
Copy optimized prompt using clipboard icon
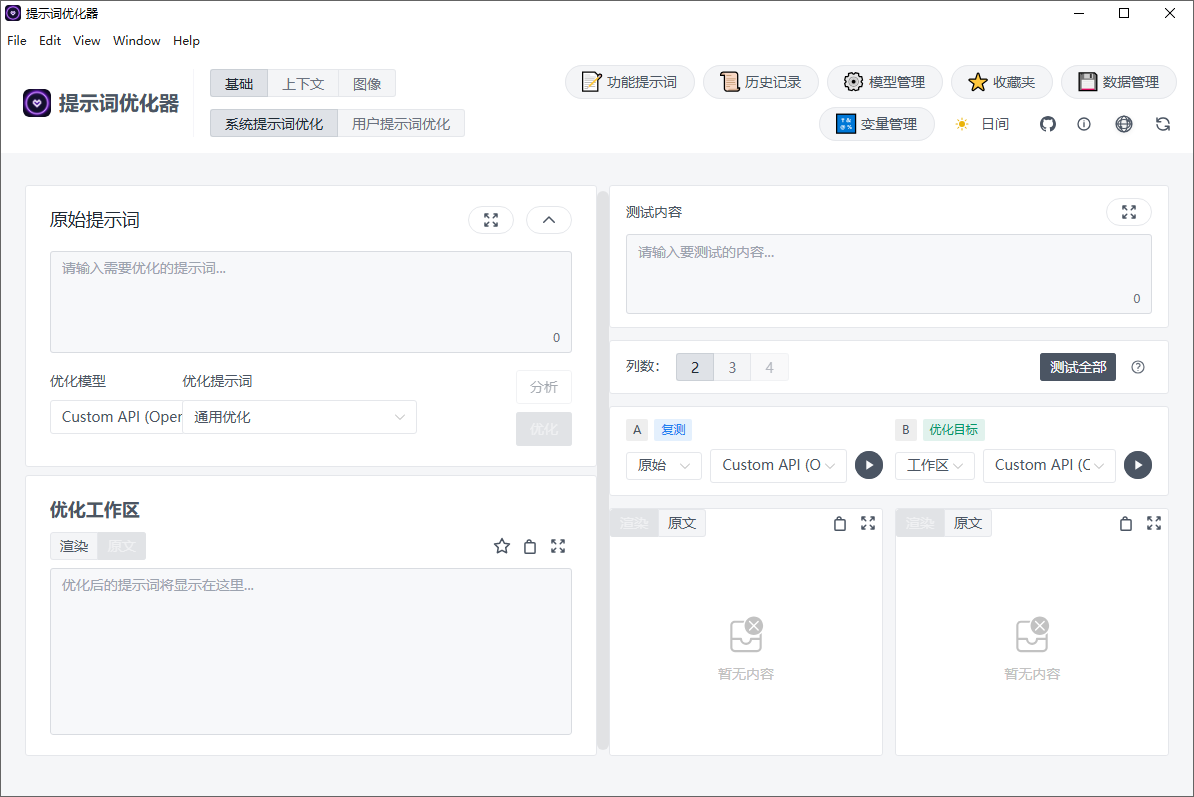[x=530, y=546]
